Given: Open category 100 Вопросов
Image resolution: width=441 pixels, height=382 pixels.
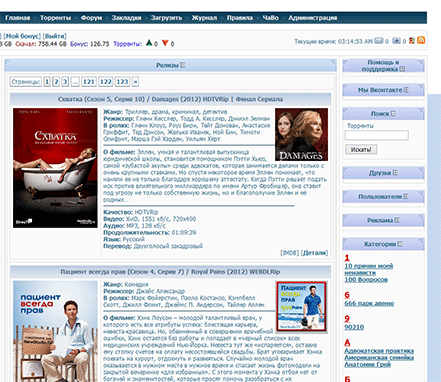Looking at the screenshot, I should (366, 280).
